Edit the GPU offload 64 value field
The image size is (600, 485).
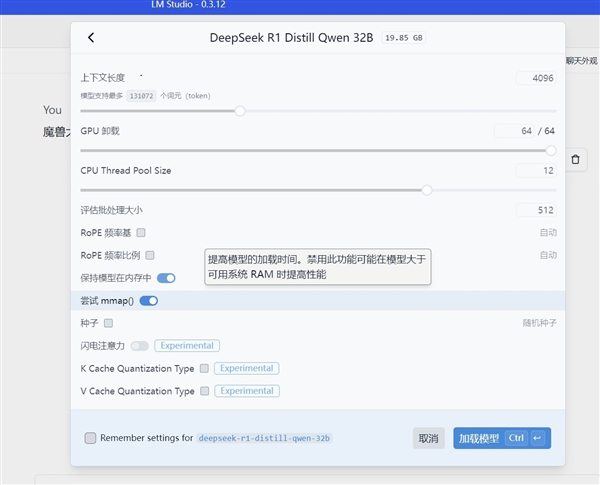click(515, 131)
